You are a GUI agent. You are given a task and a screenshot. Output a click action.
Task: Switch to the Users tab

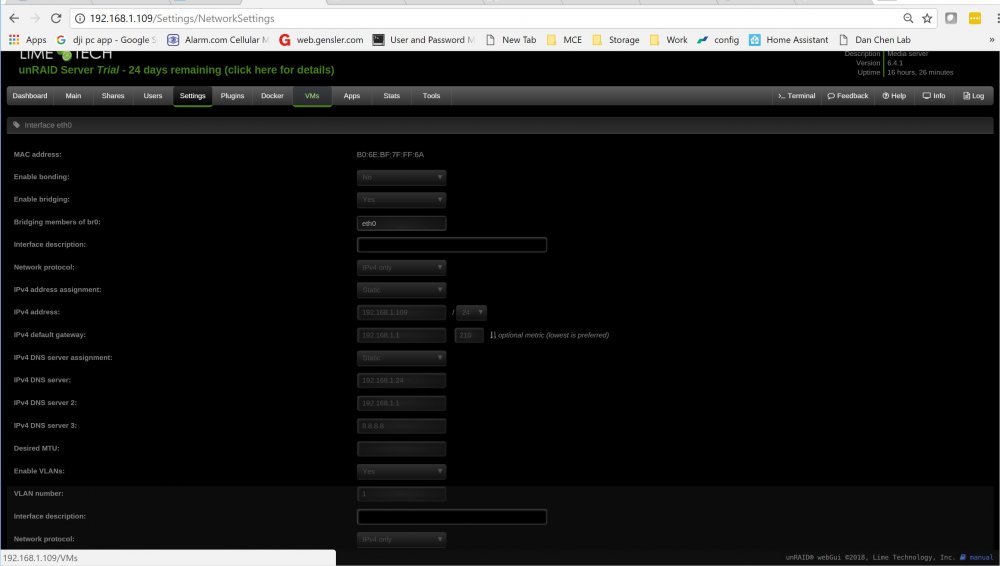[153, 96]
